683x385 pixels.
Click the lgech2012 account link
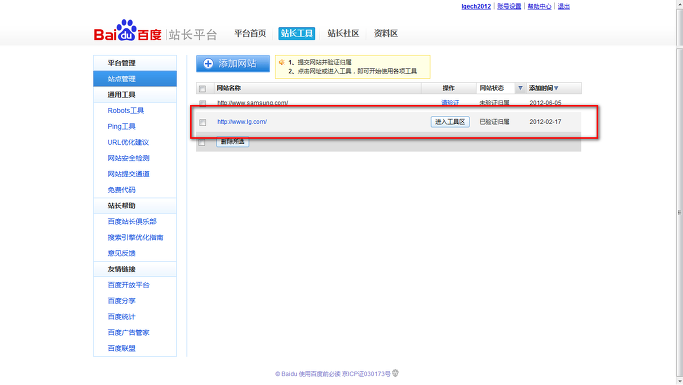pos(476,7)
